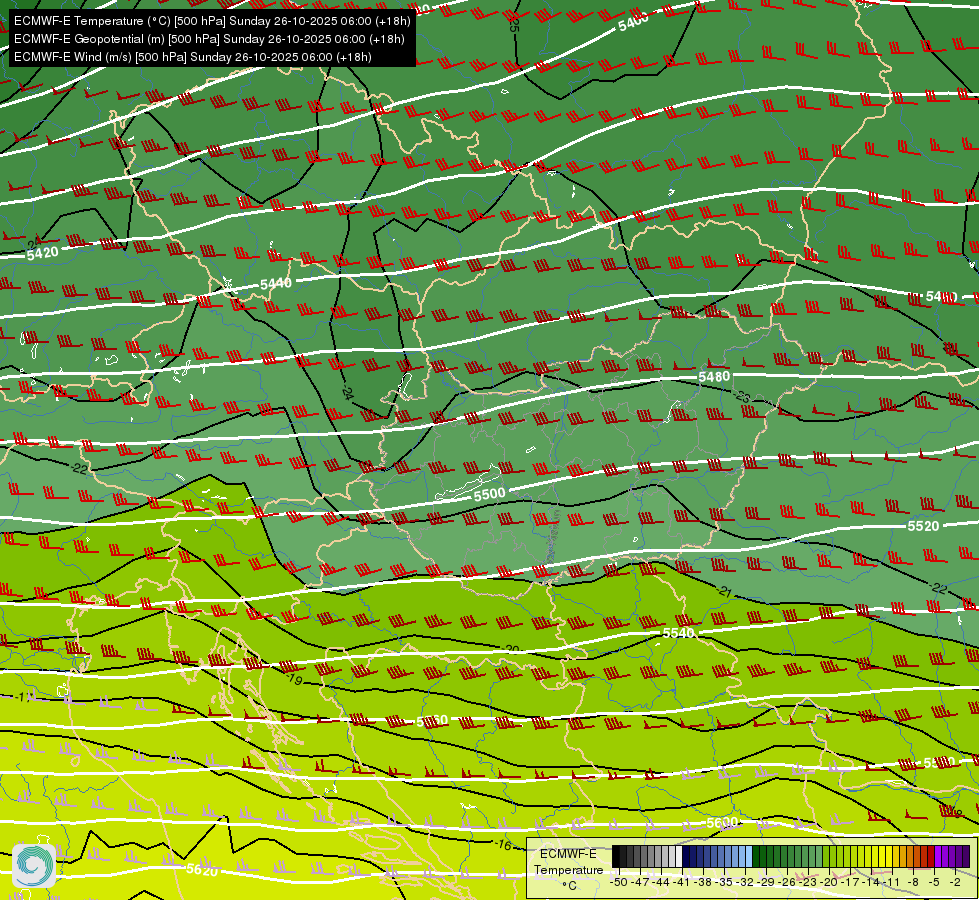Image resolution: width=979 pixels, height=900 pixels.
Task: Click the -50 value on the legend scale
Action: coord(618,882)
